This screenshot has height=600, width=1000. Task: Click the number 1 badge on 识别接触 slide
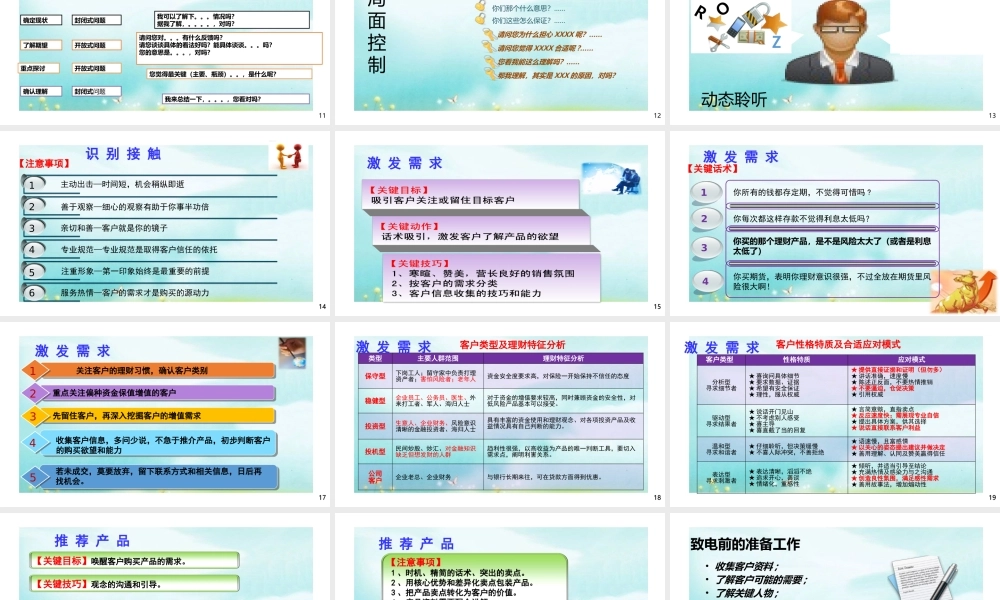click(33, 185)
